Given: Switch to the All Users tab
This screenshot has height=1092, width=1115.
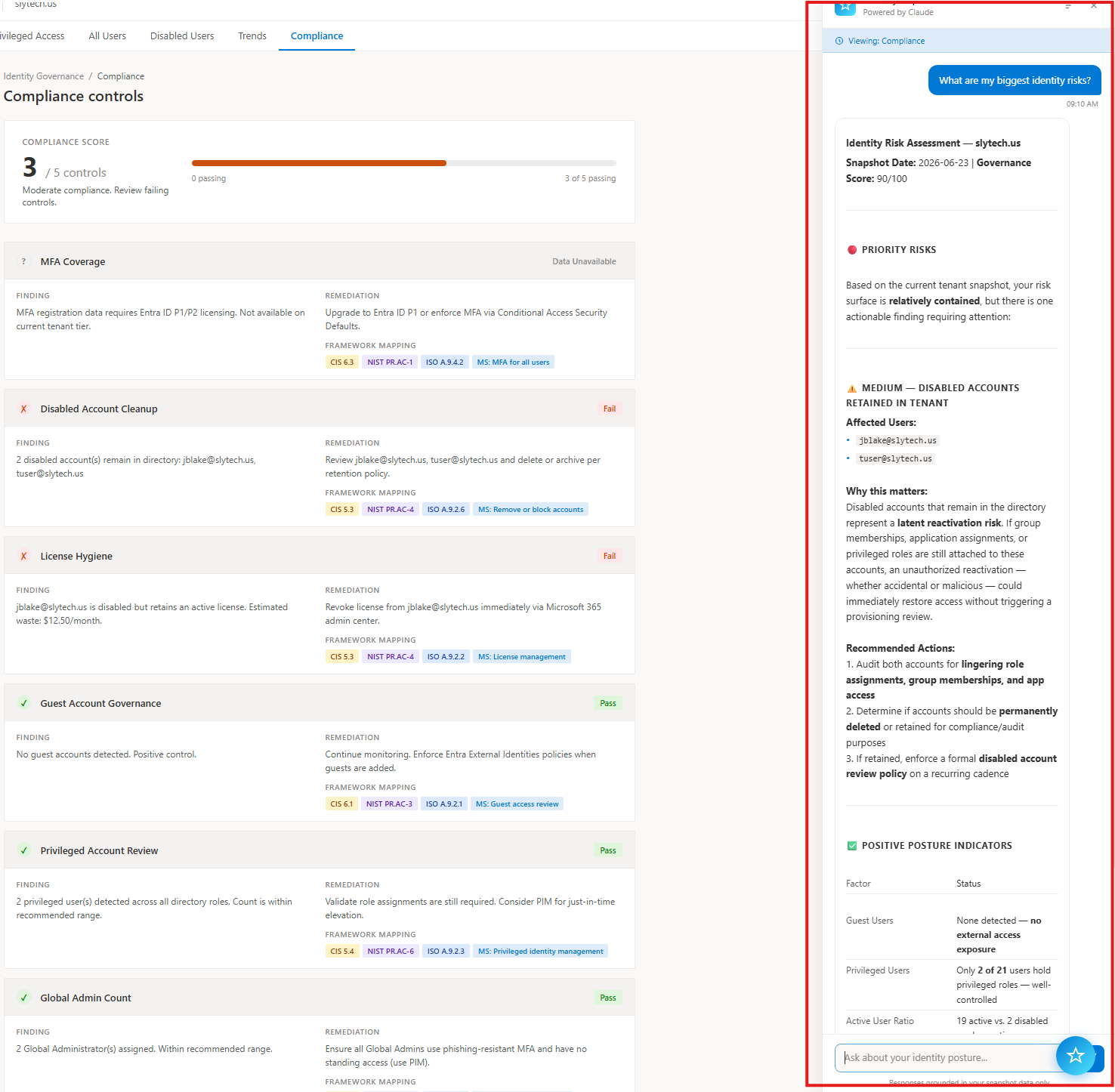Looking at the screenshot, I should pos(107,35).
